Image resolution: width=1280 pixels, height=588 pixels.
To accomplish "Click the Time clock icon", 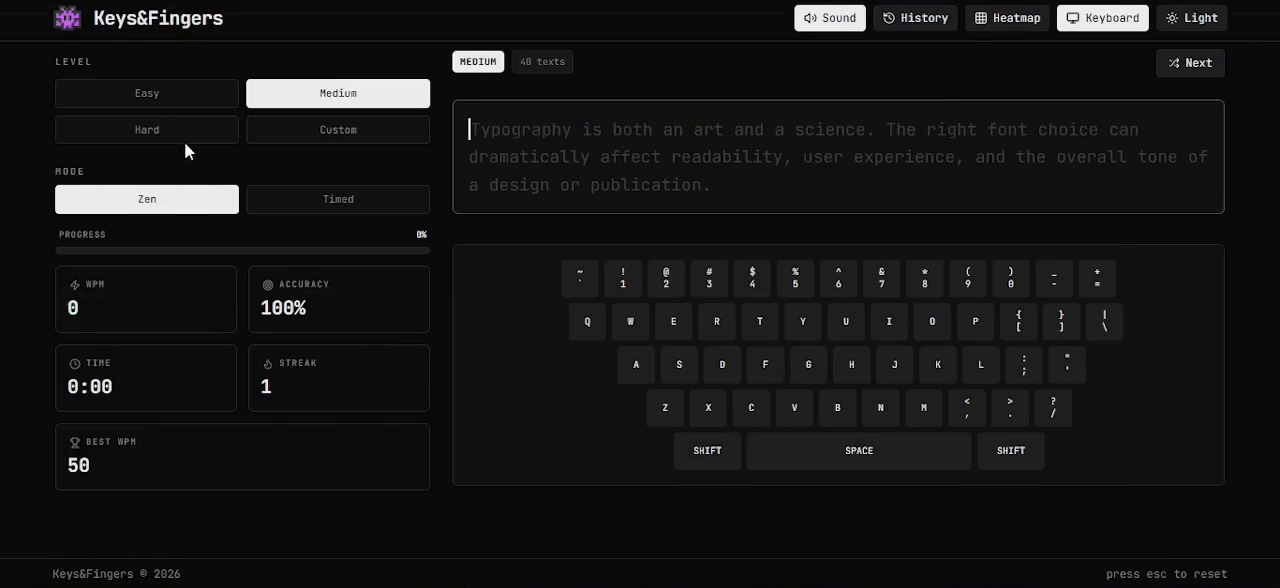I will point(74,364).
